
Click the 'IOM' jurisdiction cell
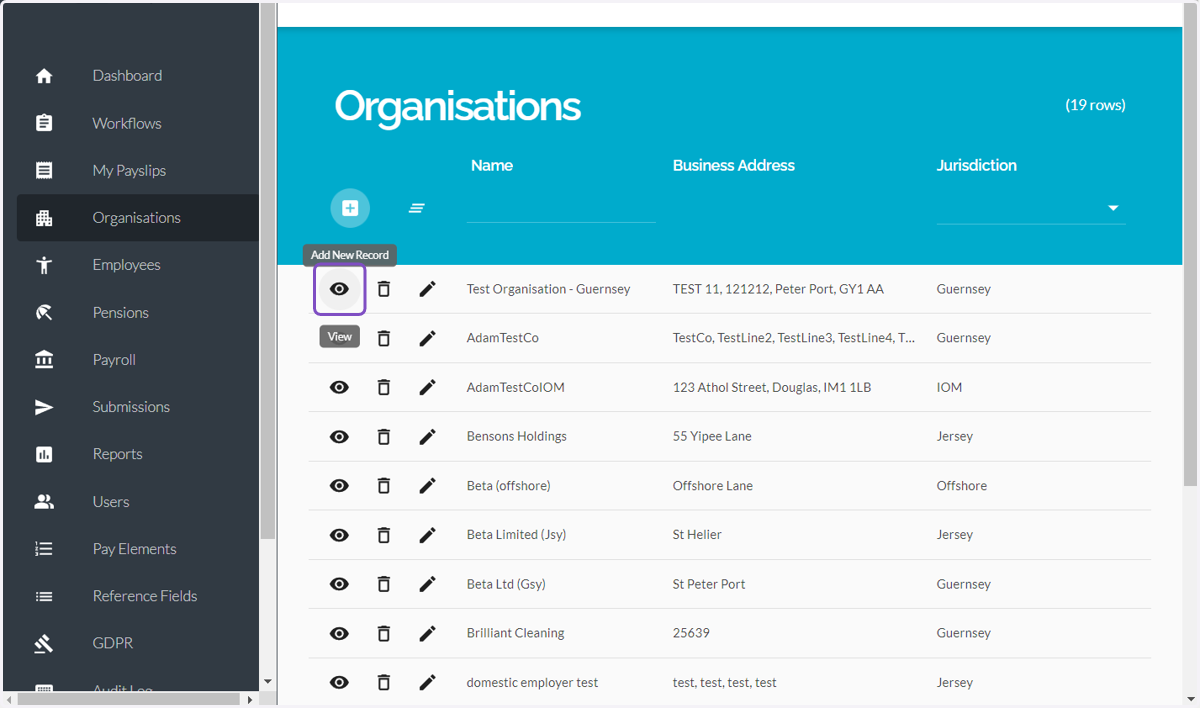(950, 387)
